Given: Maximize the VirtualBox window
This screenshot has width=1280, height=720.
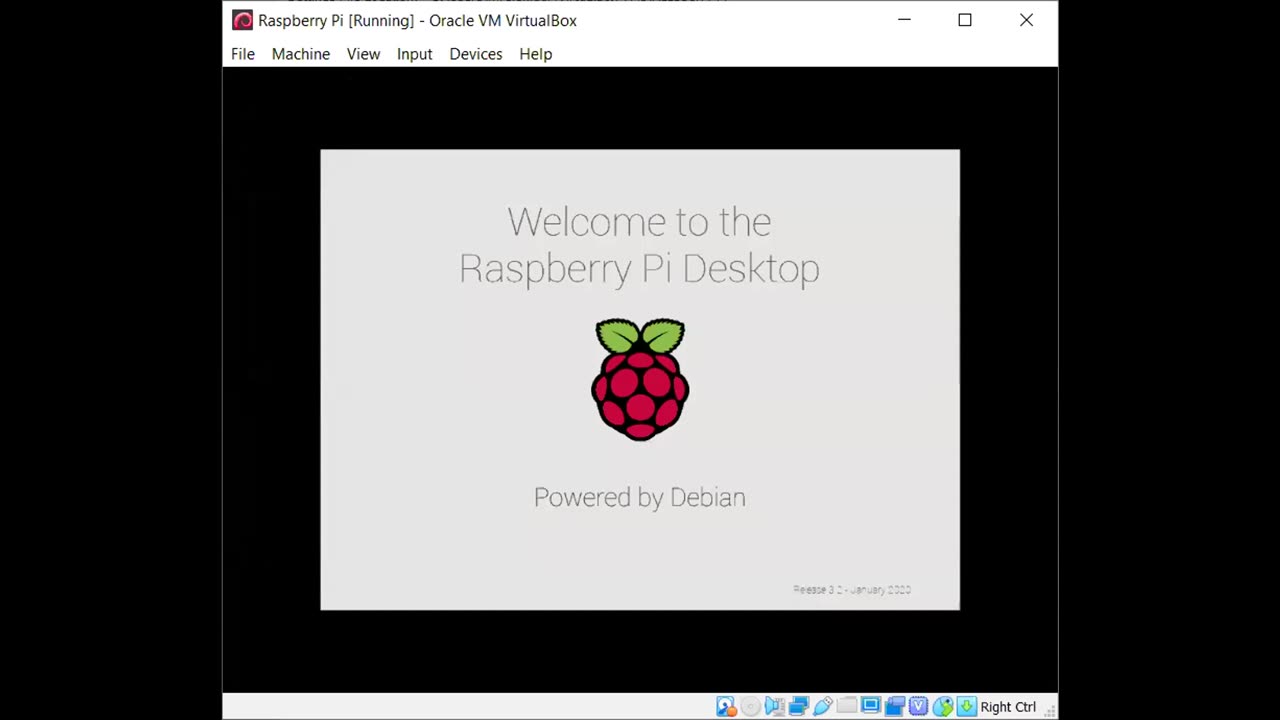Looking at the screenshot, I should [x=965, y=20].
